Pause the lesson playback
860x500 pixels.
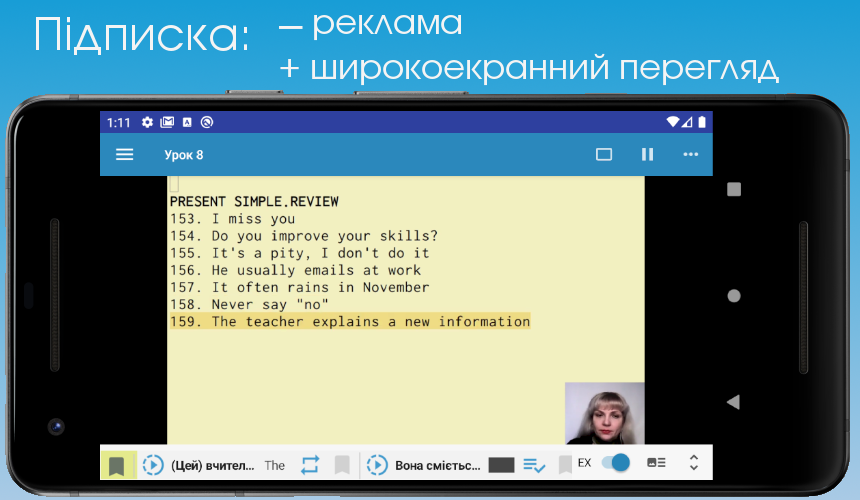coord(647,155)
